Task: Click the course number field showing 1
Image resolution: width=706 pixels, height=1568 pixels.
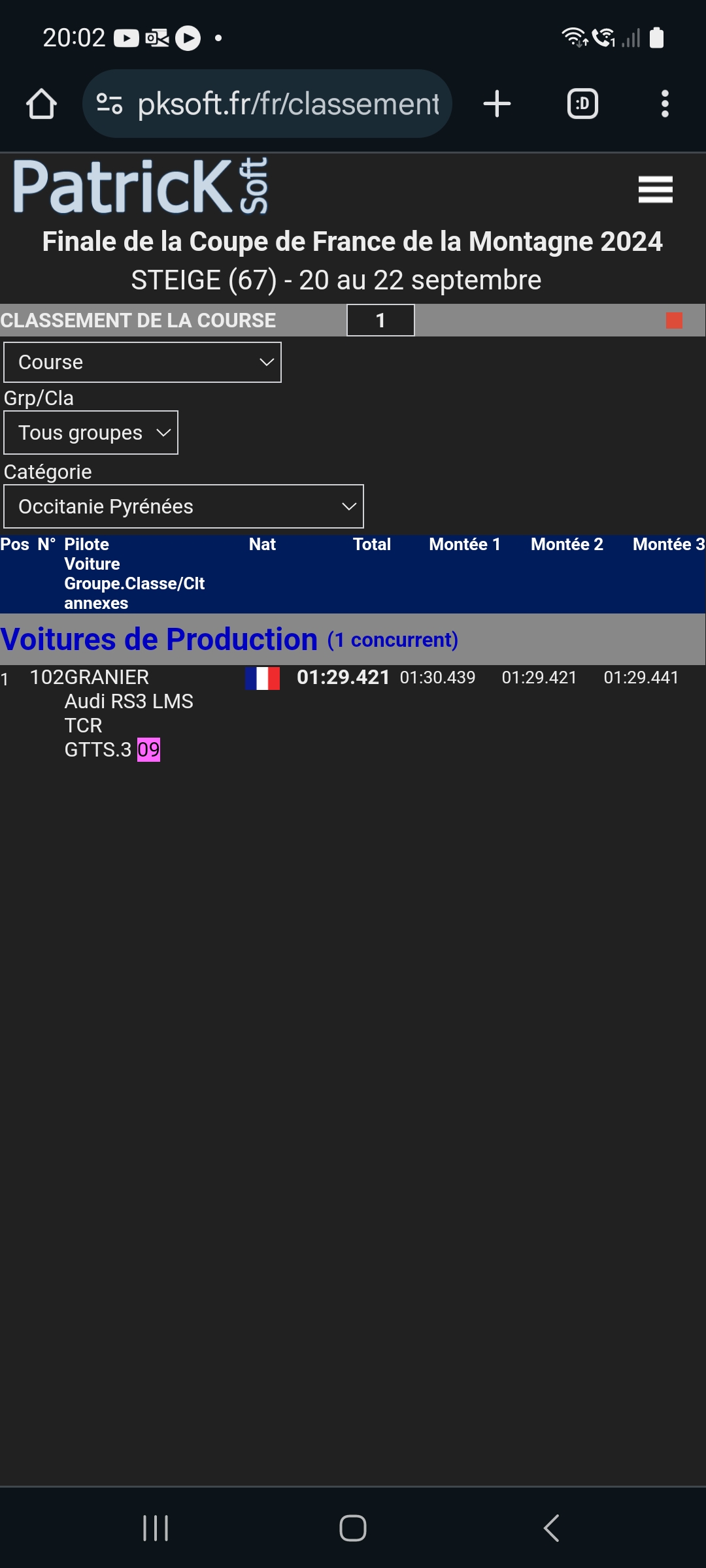Action: (x=380, y=320)
